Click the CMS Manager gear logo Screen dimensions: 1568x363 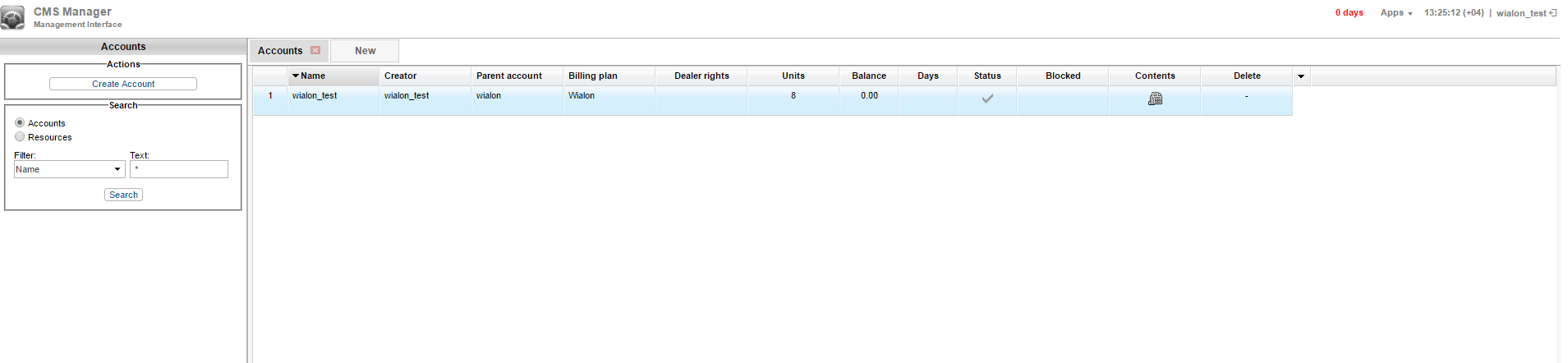[x=12, y=17]
